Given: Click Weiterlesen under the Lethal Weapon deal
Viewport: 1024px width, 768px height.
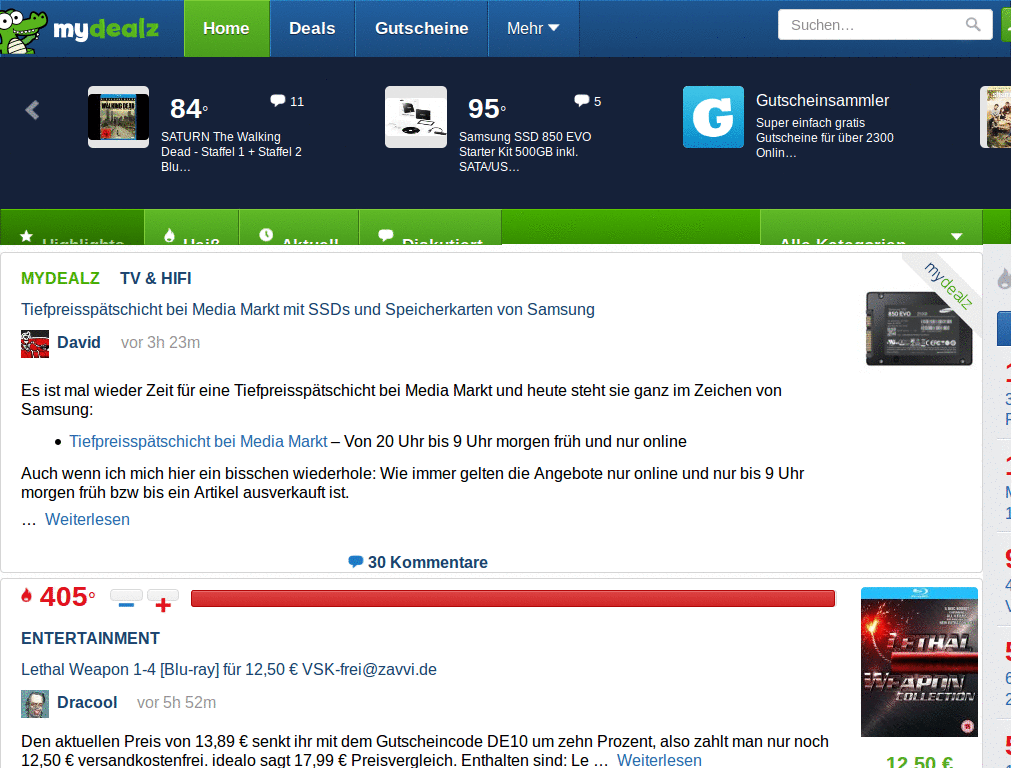Looking at the screenshot, I should click(x=659, y=760).
